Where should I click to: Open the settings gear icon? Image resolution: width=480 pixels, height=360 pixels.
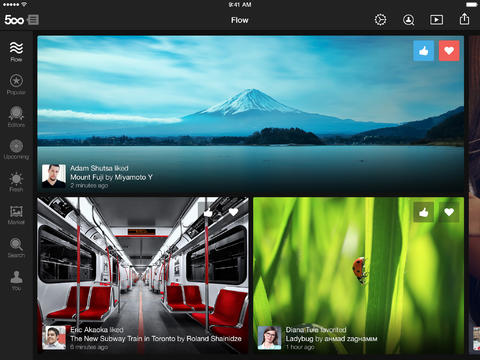(380, 20)
